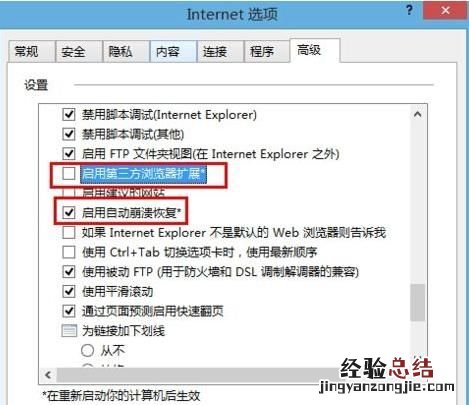Uncheck 使用平滑滚动 checkbox
469x405 pixels.
click(x=69, y=291)
